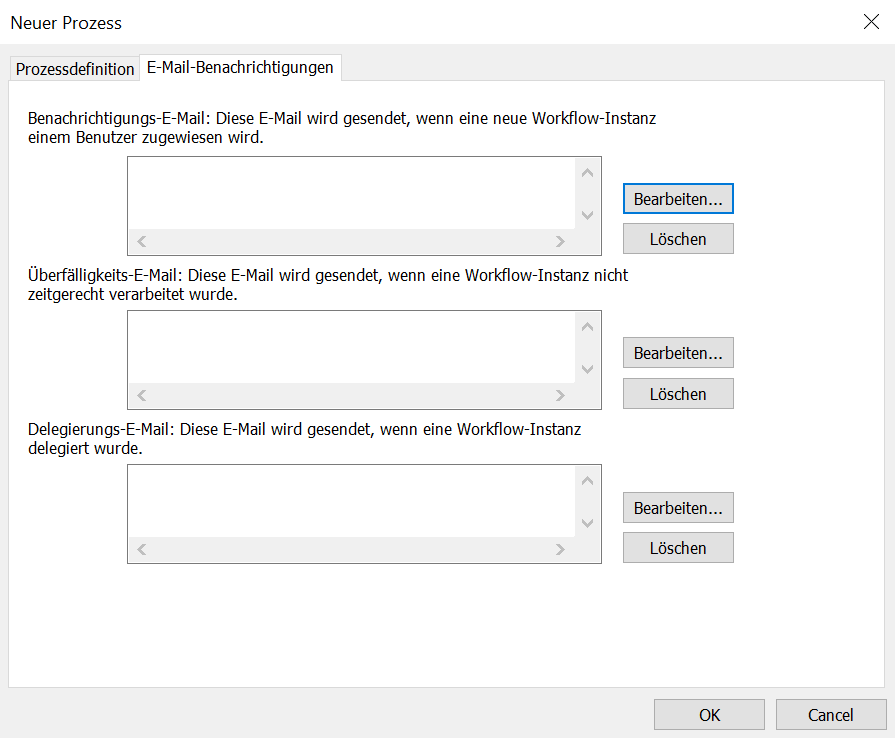The height and width of the screenshot is (738, 895).
Task: Click scroll-down arrow in Delegierungs-E-Mail box
Action: click(587, 523)
